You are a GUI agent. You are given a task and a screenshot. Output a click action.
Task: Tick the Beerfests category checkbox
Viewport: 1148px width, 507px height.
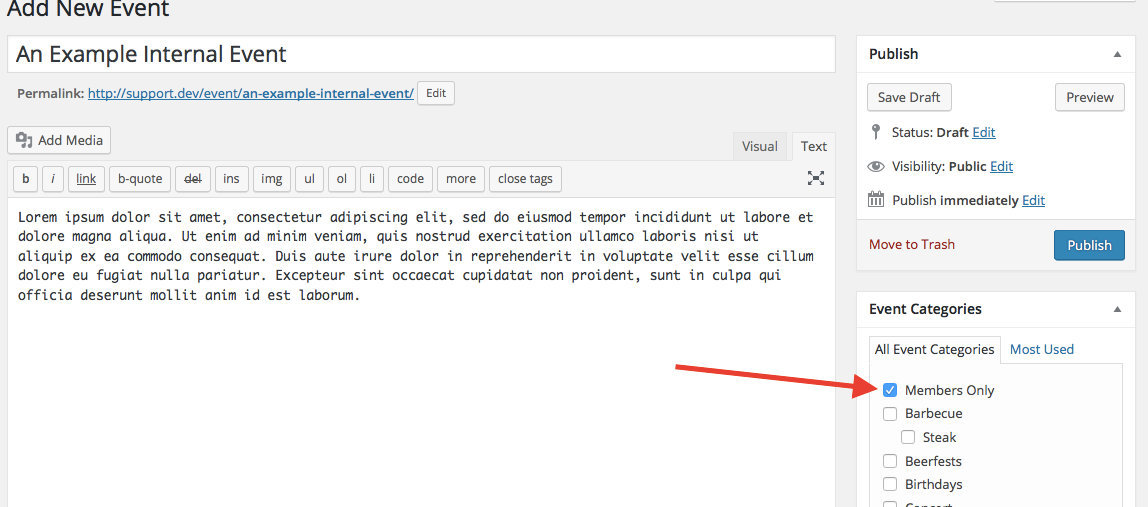pos(890,461)
